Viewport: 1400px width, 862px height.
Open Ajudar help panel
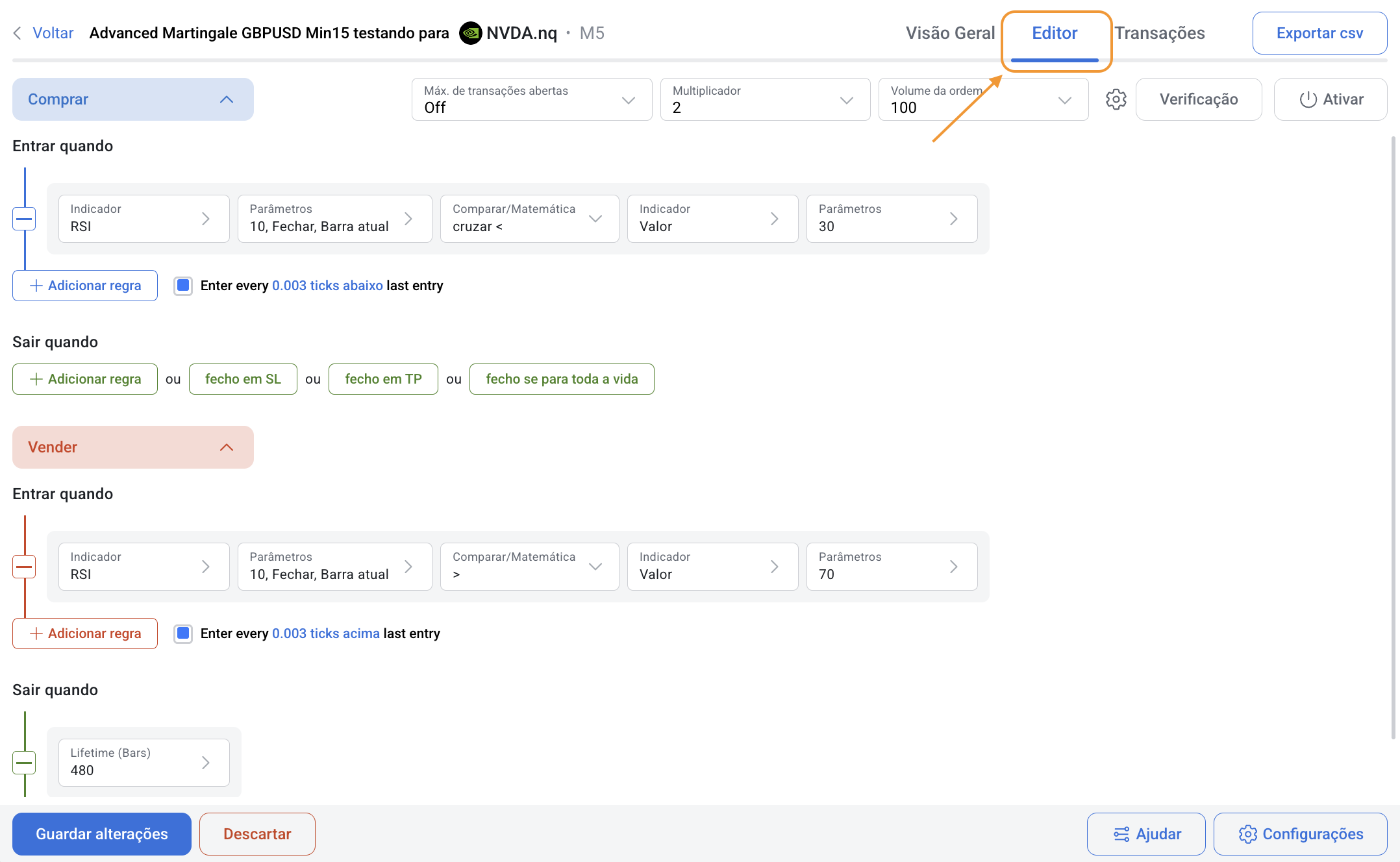pos(1146,834)
